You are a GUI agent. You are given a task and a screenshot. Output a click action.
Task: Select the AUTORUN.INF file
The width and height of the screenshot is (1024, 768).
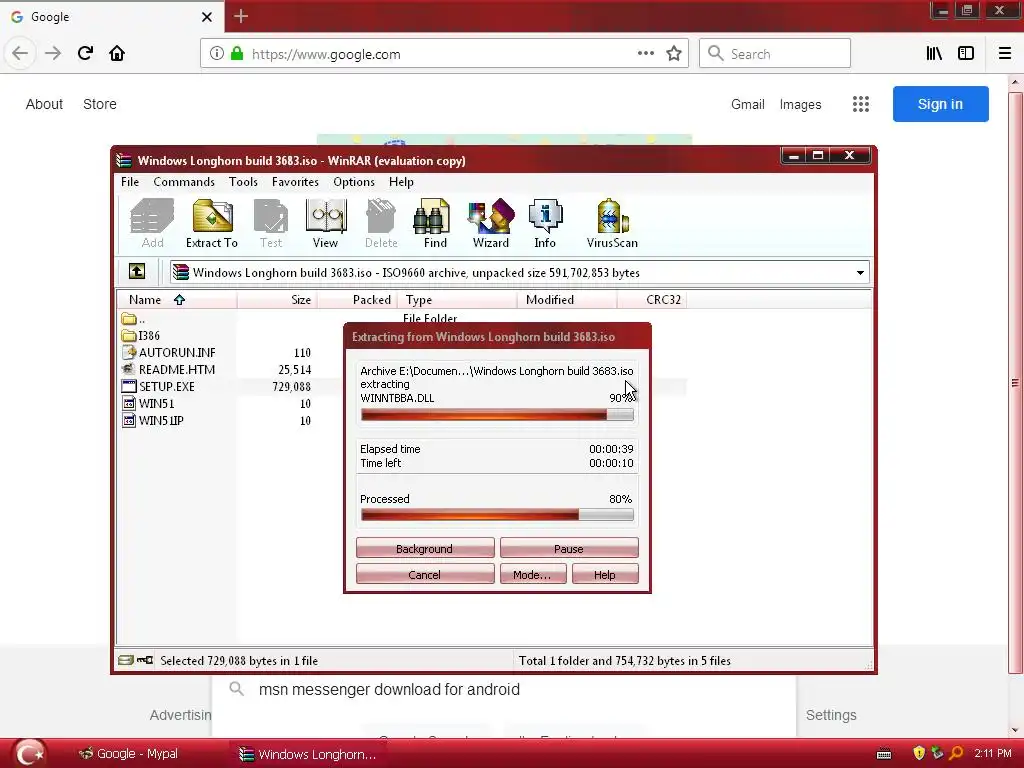pyautogui.click(x=168, y=353)
